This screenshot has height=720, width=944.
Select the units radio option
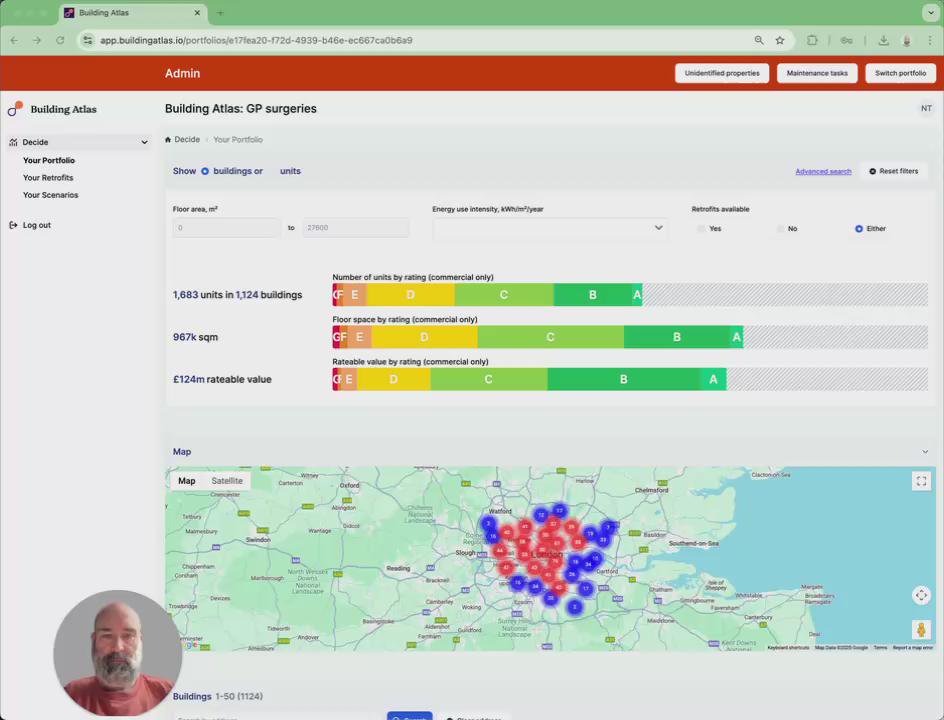coord(272,171)
